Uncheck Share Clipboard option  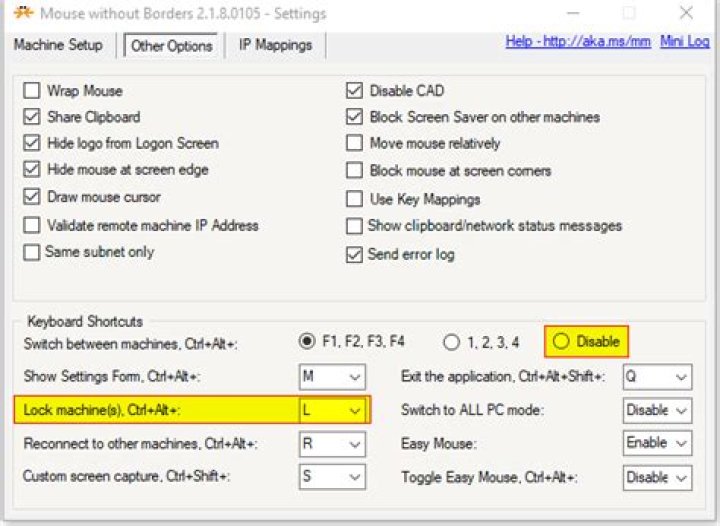(32, 117)
